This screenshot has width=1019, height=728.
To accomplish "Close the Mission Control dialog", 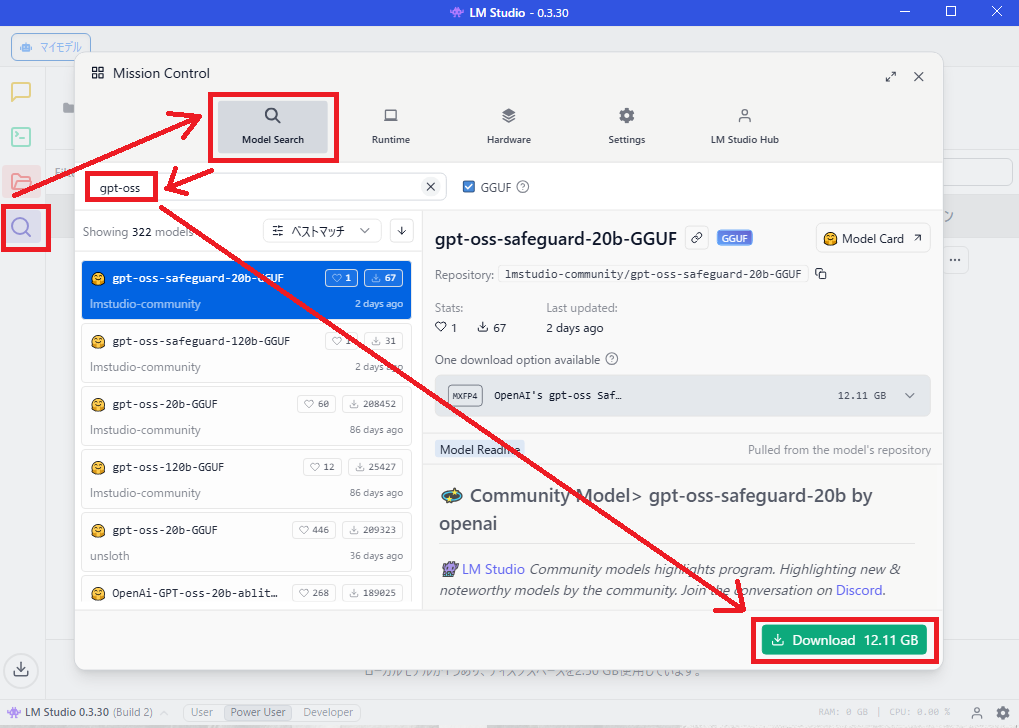I will click(x=919, y=77).
